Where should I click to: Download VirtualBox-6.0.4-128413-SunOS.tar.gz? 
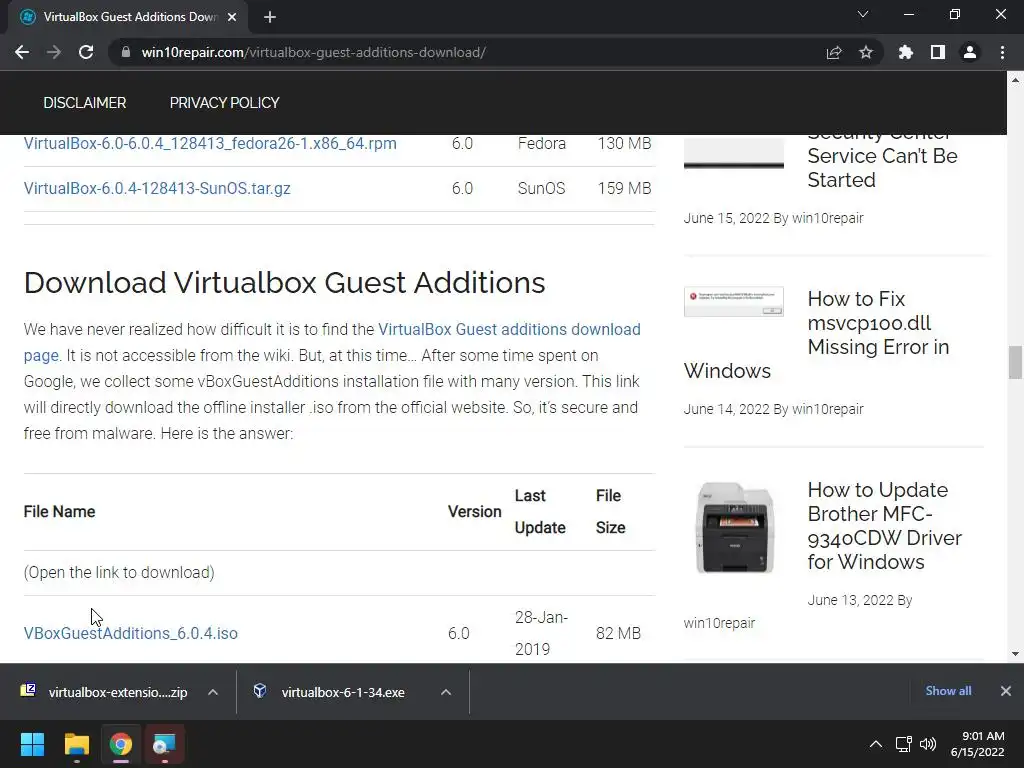tap(157, 189)
